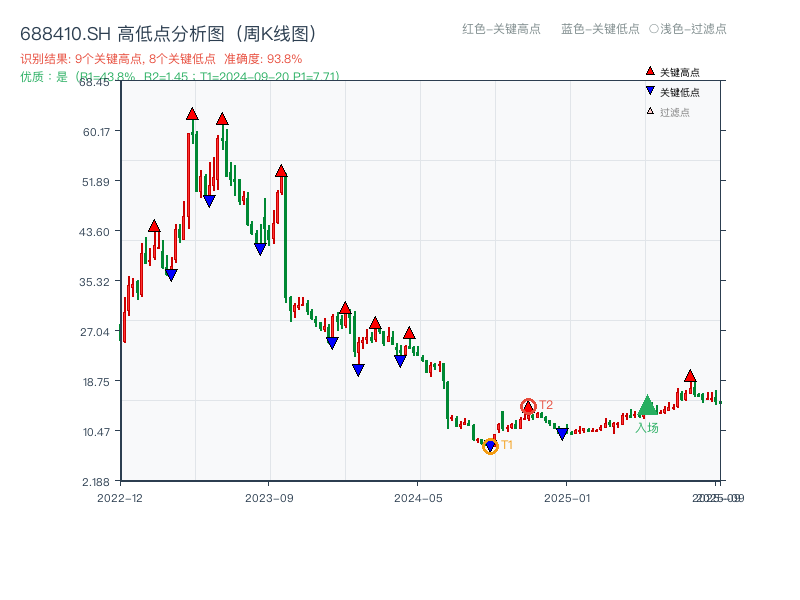Select the circled T1 low-point marker

point(492,446)
